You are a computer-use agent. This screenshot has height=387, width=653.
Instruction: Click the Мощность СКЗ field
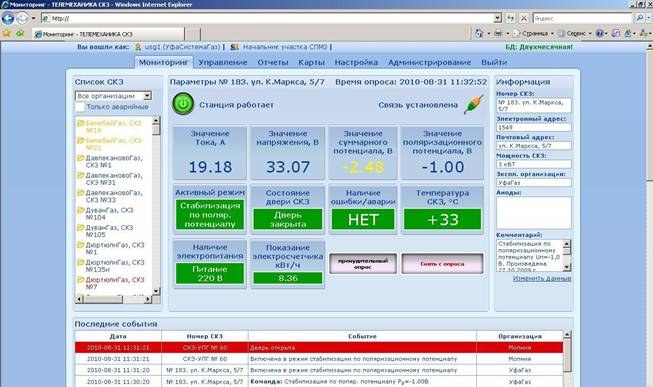coord(533,164)
